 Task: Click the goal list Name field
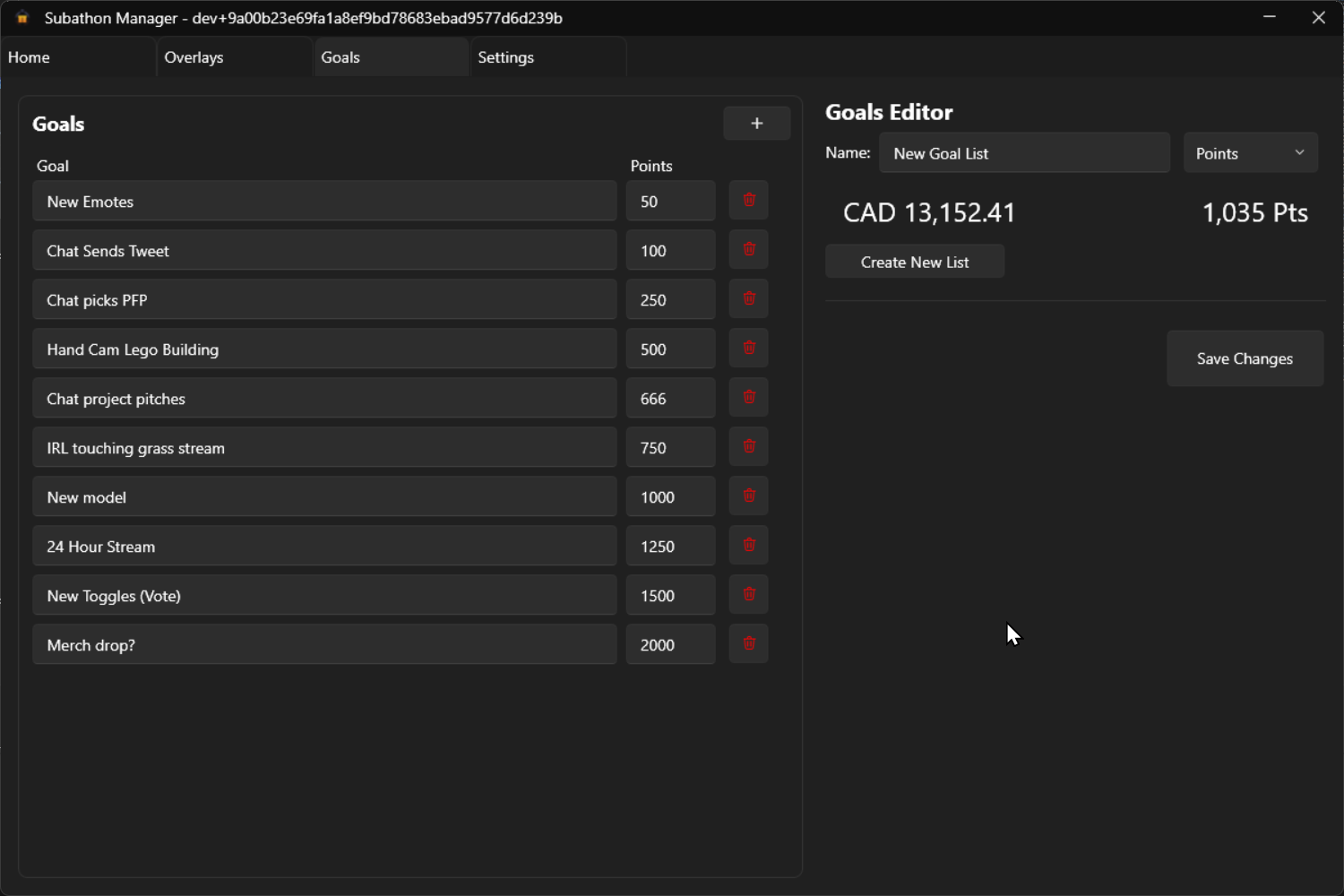tap(1024, 153)
